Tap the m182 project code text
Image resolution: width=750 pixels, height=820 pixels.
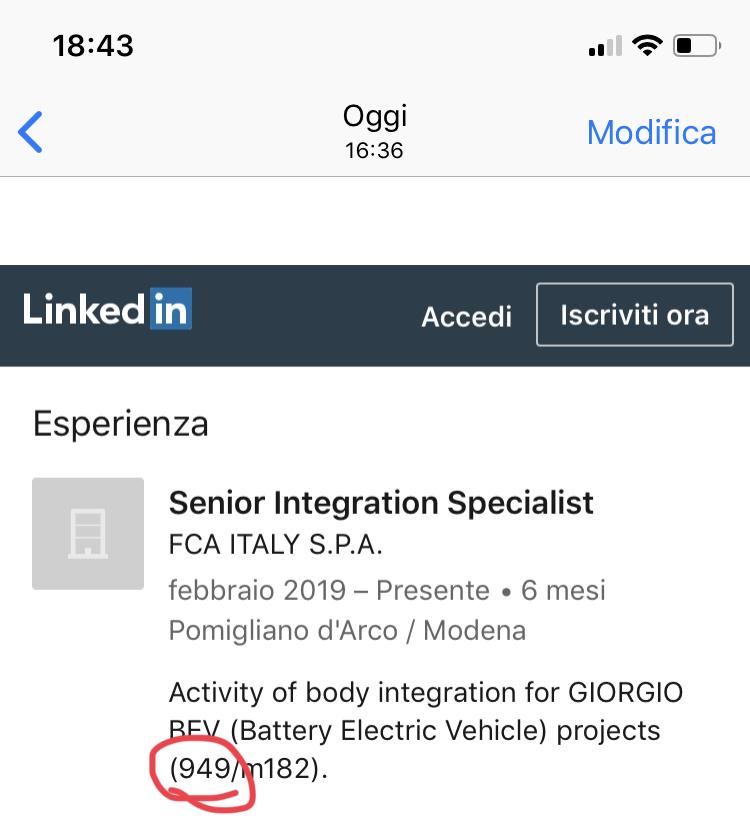coord(278,769)
